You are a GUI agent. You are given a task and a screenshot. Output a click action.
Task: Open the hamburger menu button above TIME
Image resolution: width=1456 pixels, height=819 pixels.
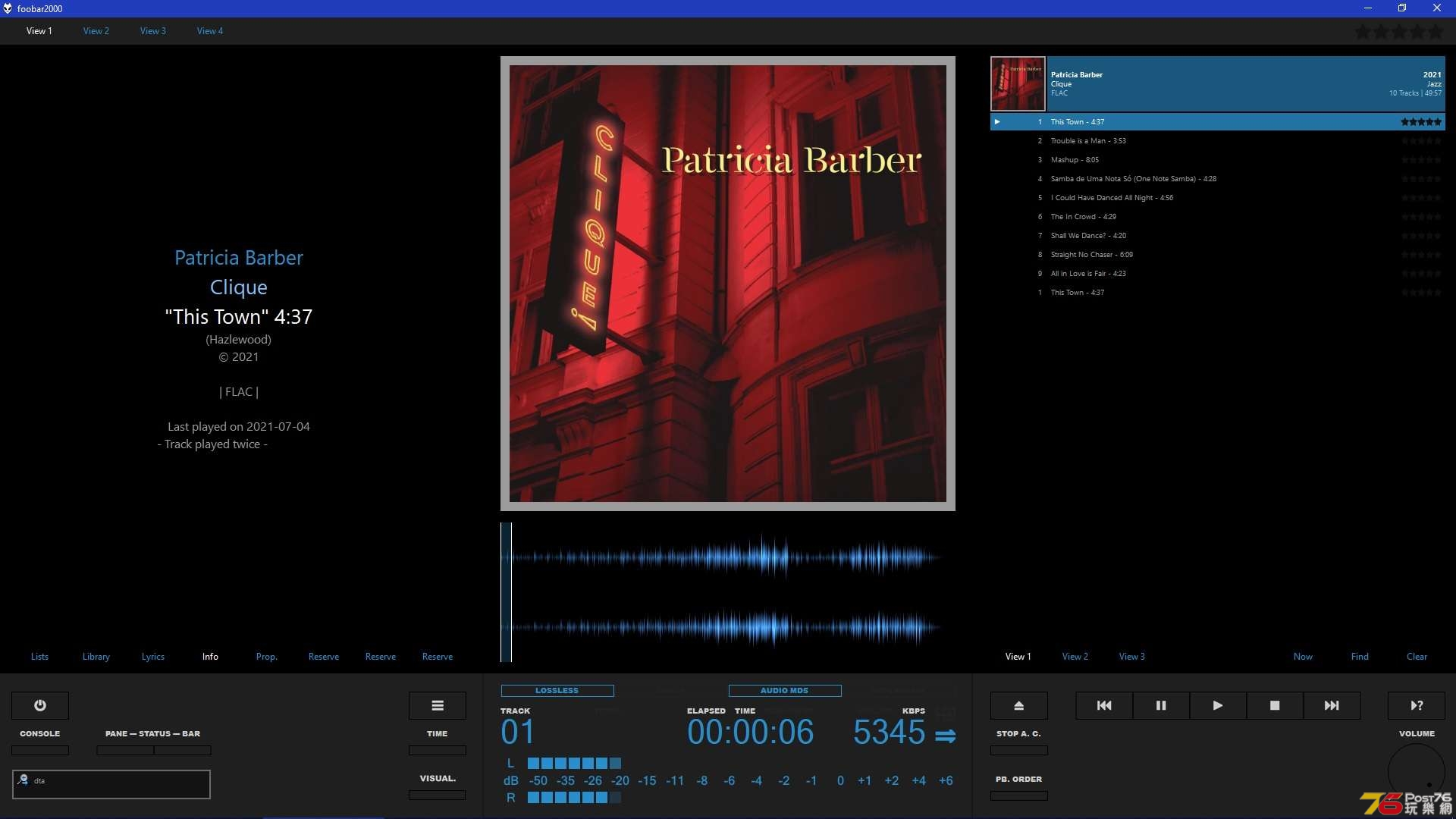click(x=438, y=705)
